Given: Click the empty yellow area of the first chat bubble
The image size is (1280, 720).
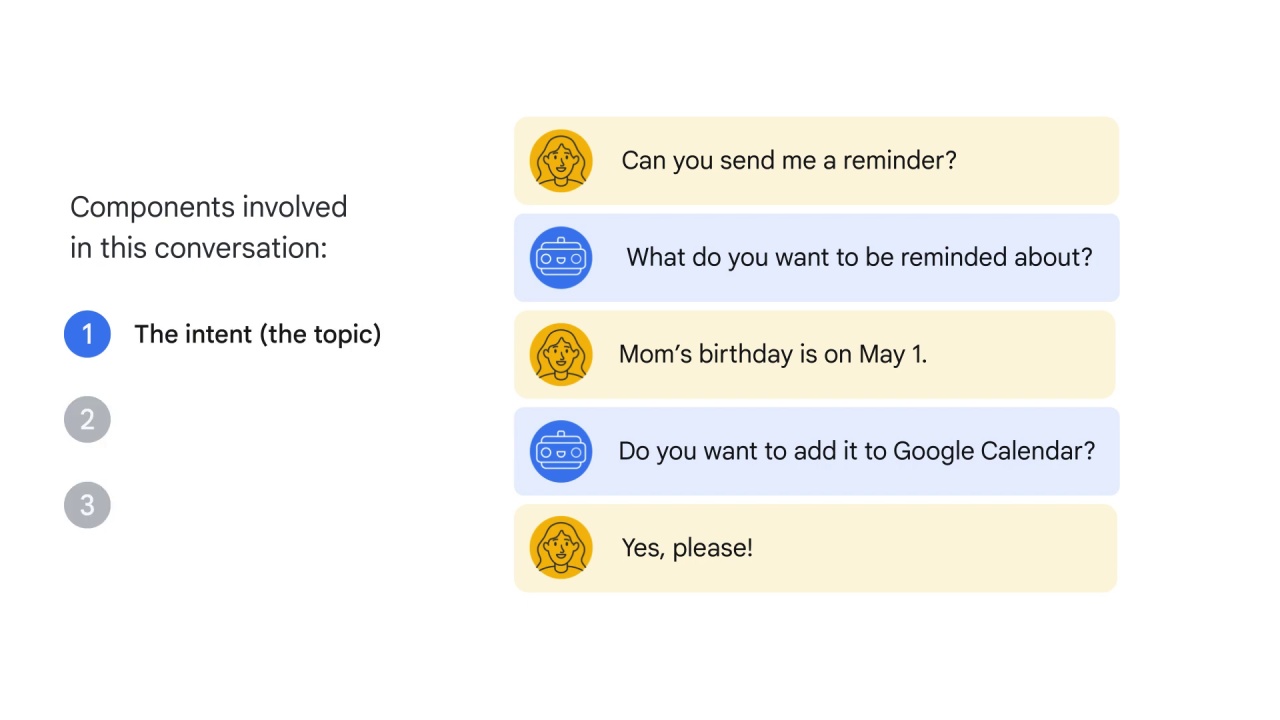Looking at the screenshot, I should click(1038, 161).
